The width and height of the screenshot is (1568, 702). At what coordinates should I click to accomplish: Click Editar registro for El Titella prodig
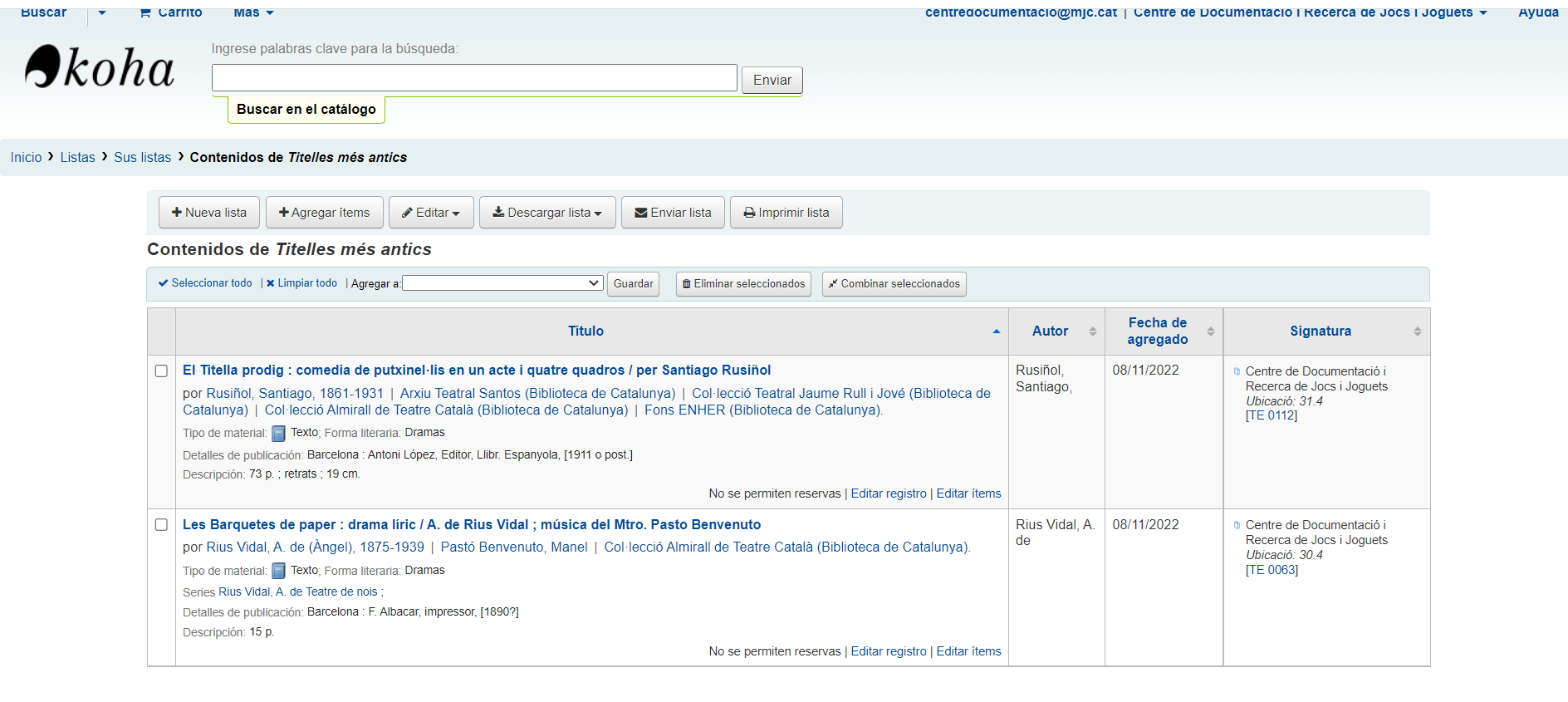coord(889,493)
